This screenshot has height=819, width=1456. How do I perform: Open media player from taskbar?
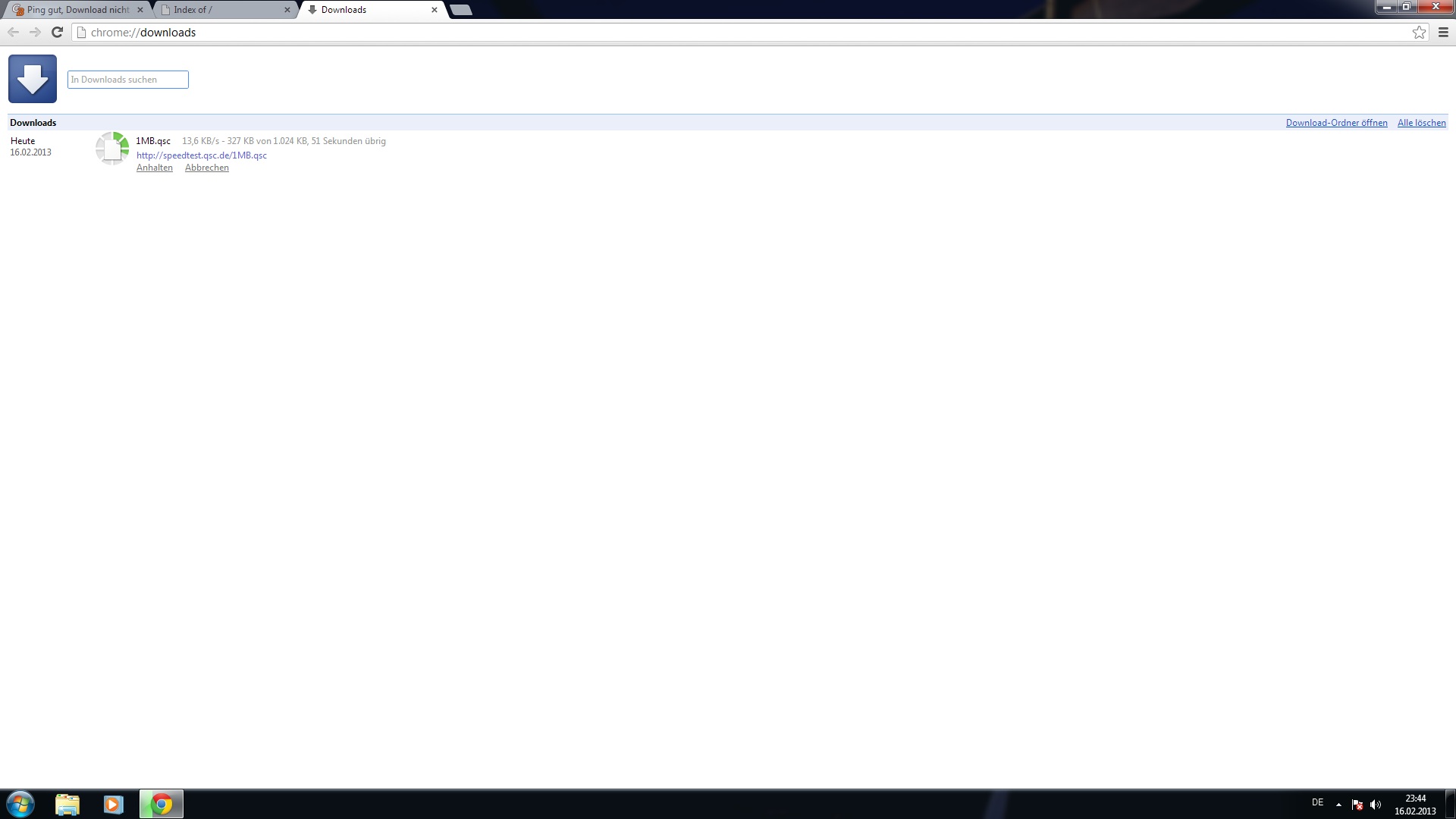pyautogui.click(x=114, y=804)
